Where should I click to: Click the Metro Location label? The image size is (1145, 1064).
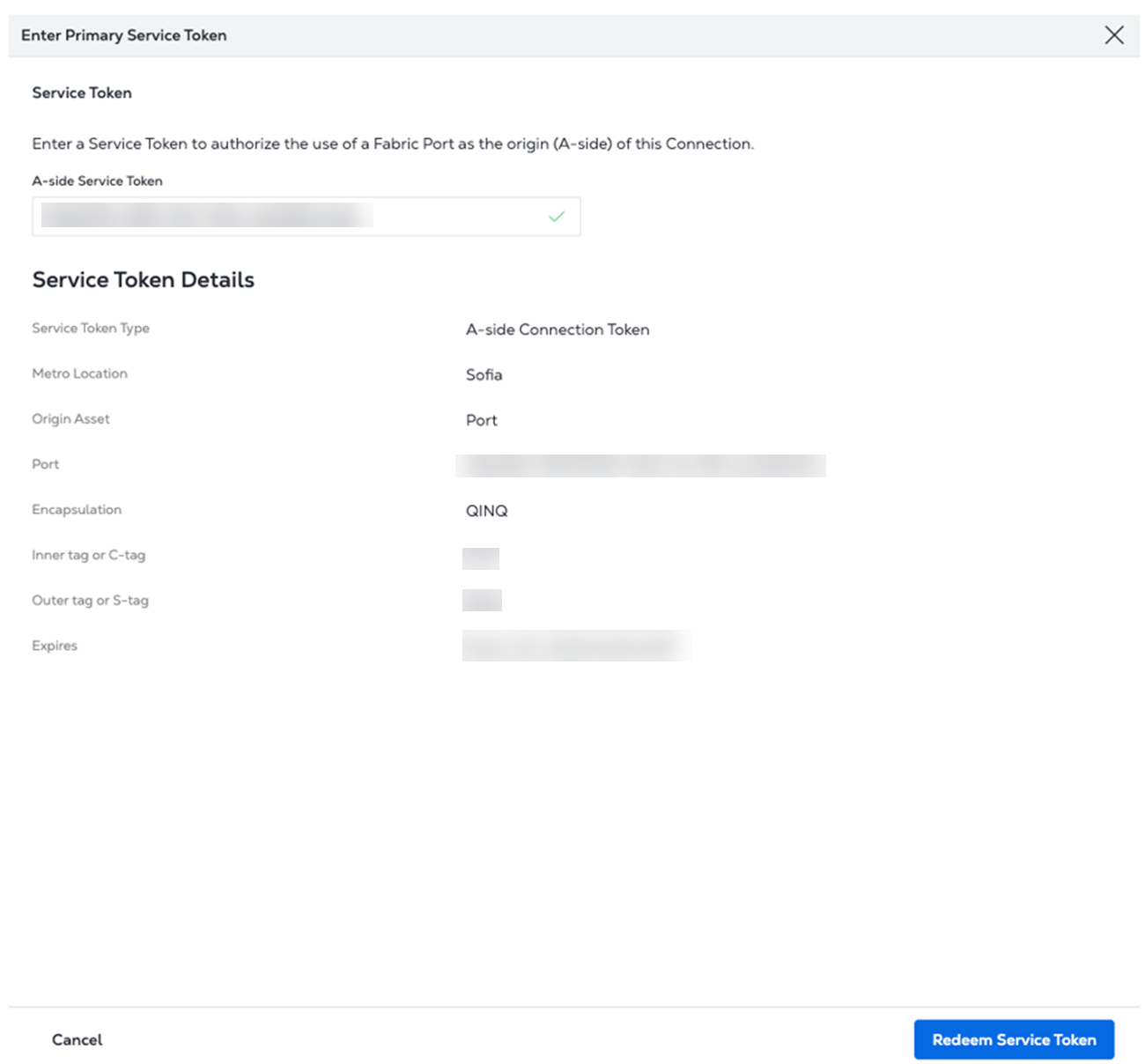coord(79,373)
